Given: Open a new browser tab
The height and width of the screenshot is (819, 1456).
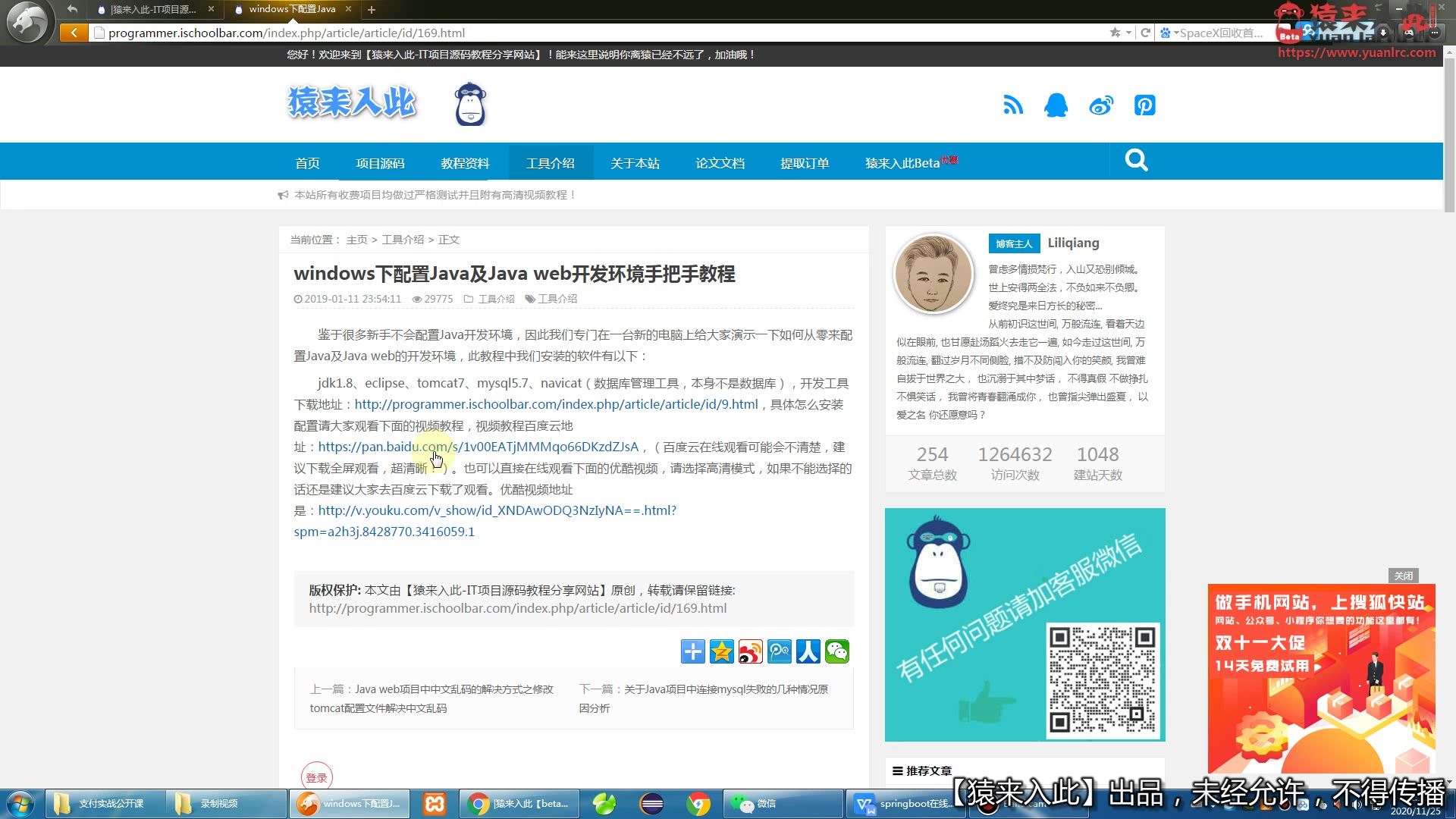Looking at the screenshot, I should pos(372,10).
